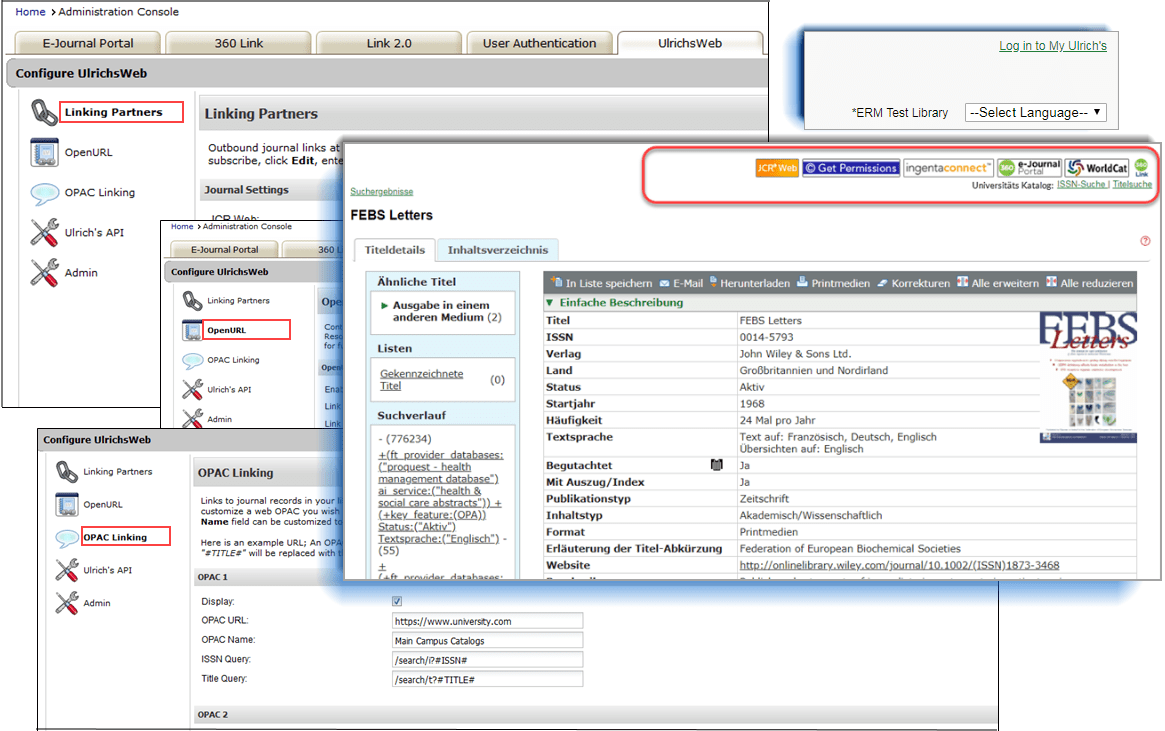Screen dimensions: 1165x731
Task: Select the UlrichsWeb tab
Action: [690, 43]
